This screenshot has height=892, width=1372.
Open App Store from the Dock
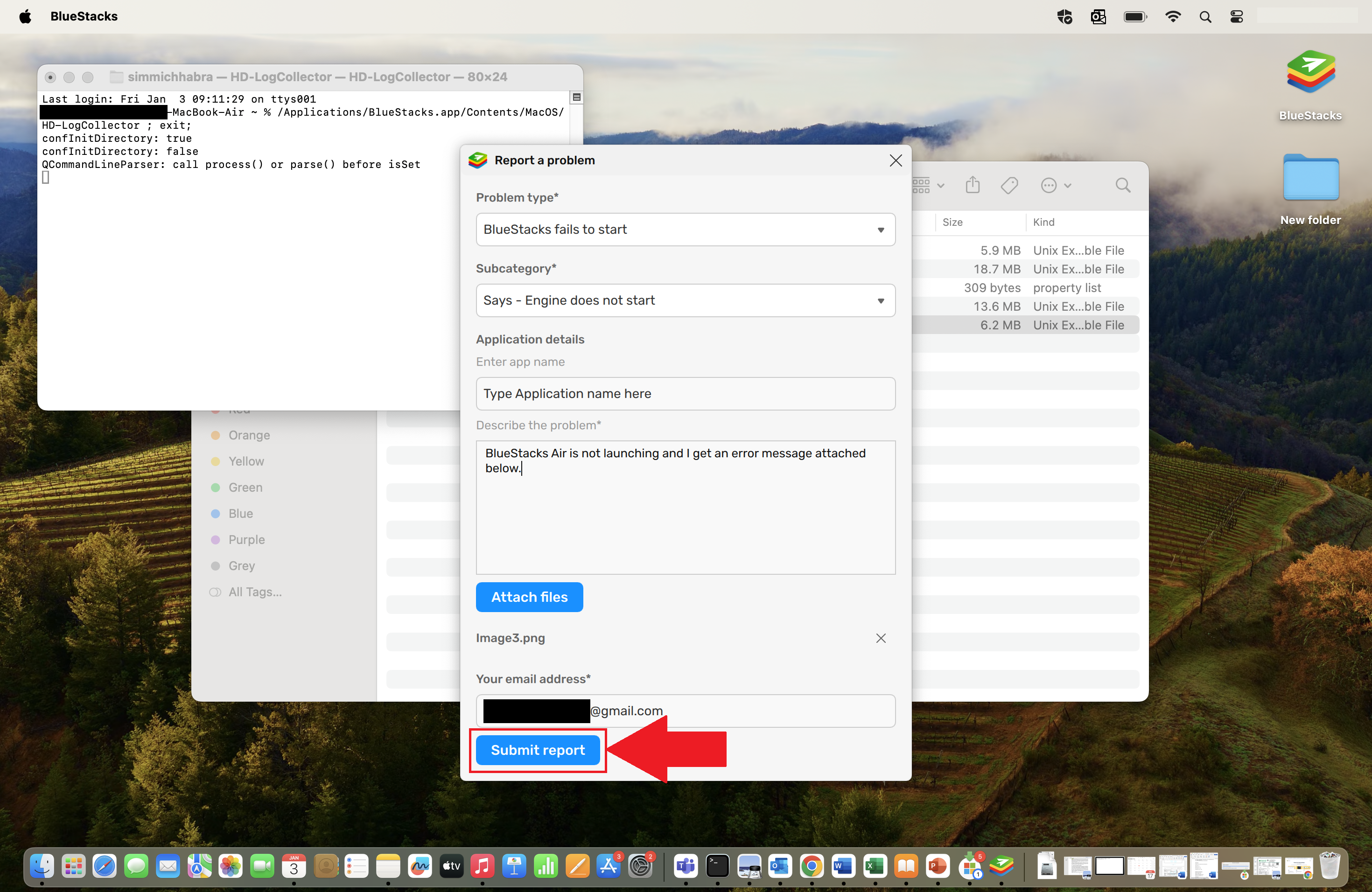coord(609,866)
